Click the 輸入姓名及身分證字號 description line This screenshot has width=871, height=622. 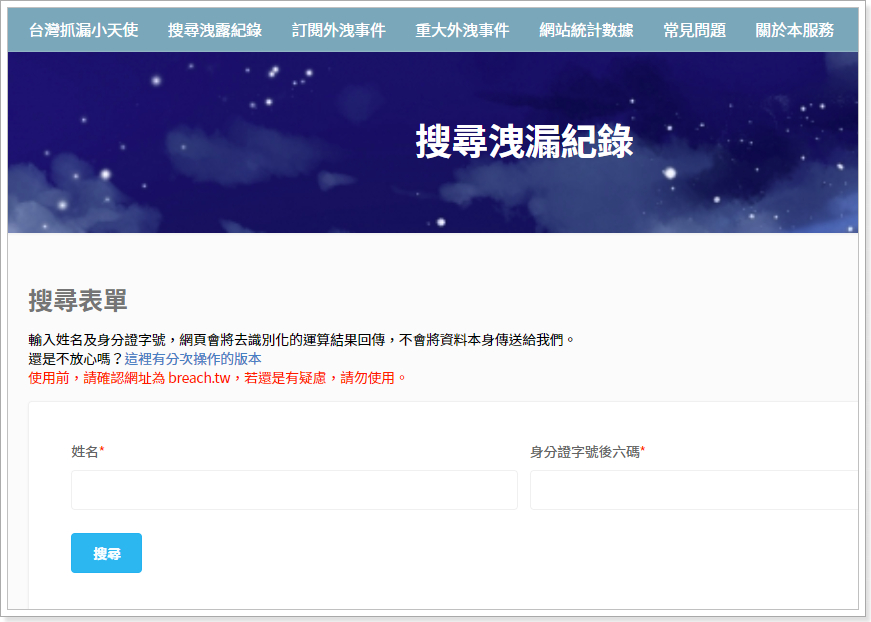302,340
